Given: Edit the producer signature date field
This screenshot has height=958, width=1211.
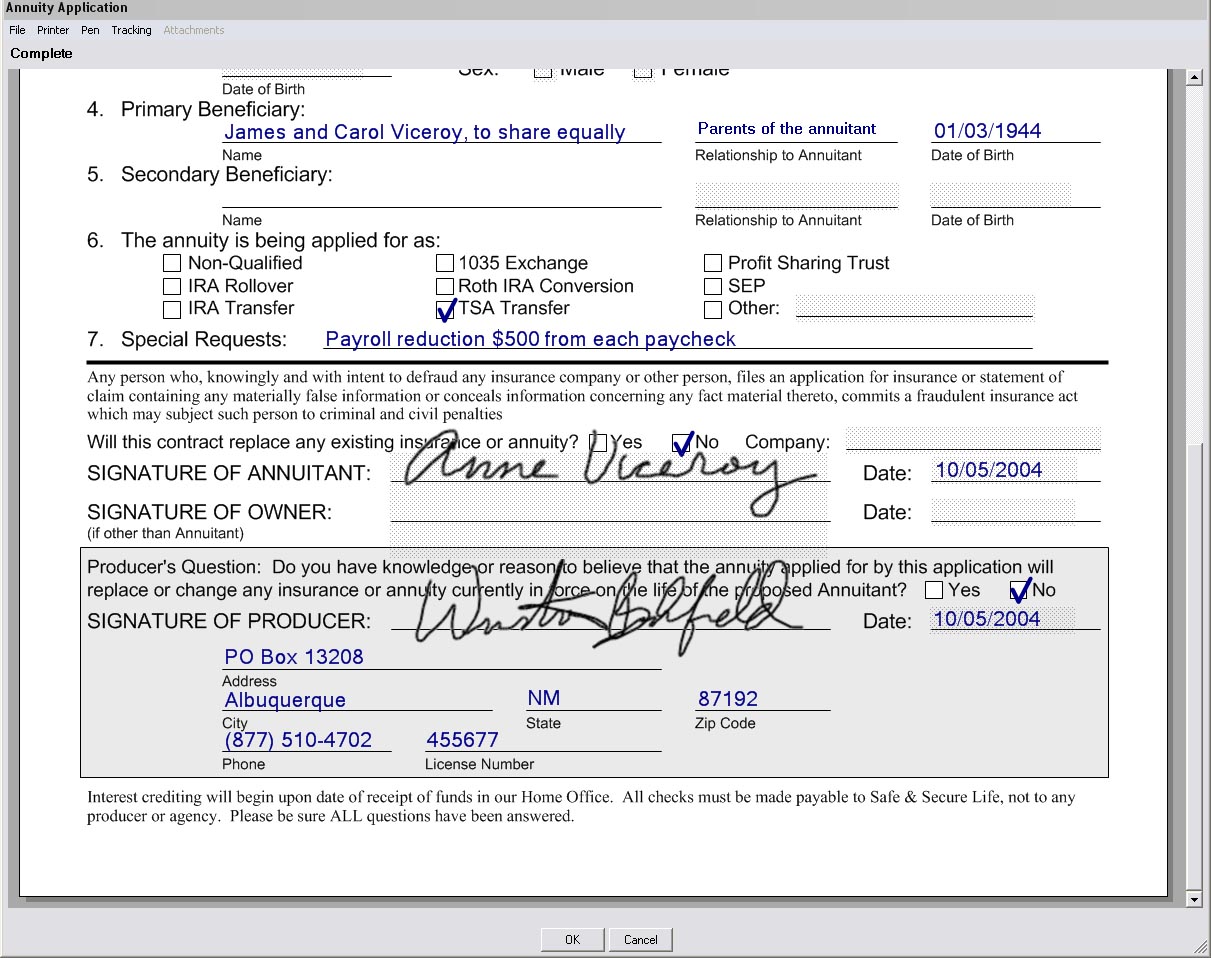Looking at the screenshot, I should point(1015,618).
